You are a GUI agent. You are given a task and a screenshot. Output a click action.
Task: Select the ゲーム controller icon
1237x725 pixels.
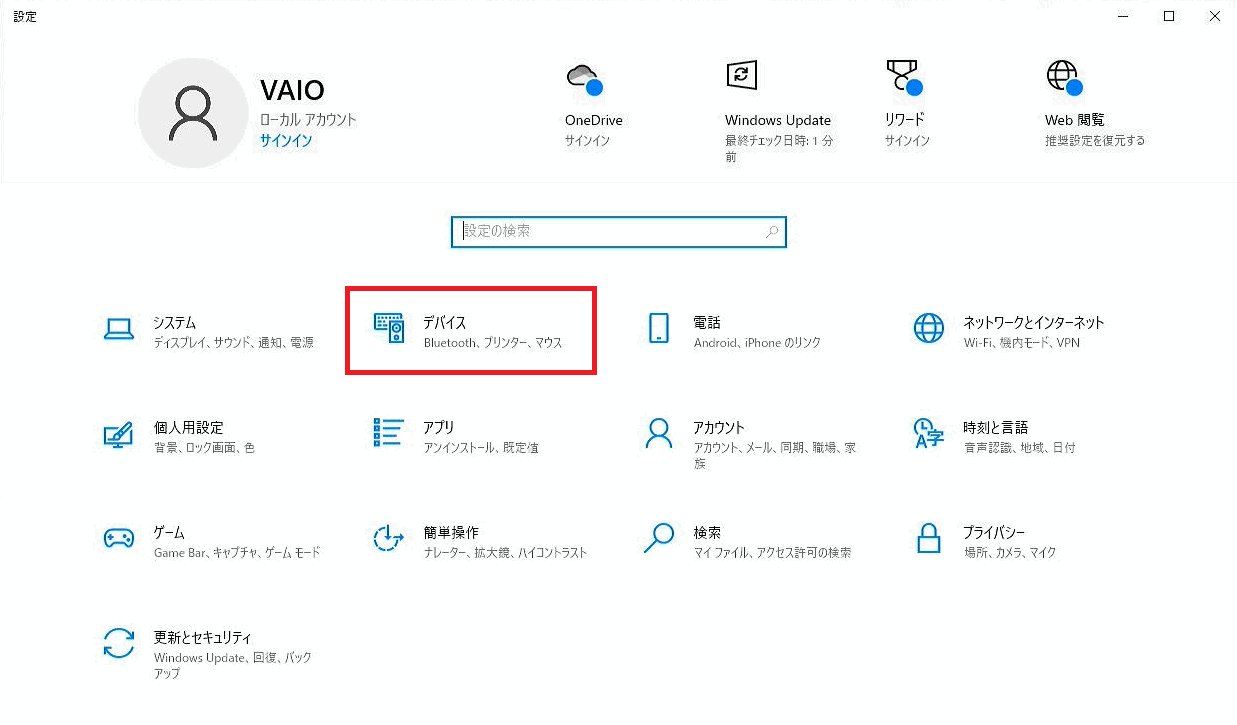[119, 538]
